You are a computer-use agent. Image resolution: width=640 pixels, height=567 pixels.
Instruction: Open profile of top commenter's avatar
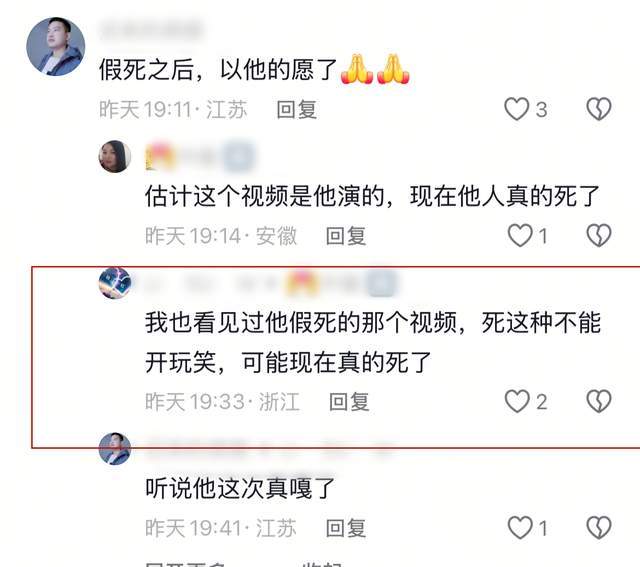tap(56, 47)
